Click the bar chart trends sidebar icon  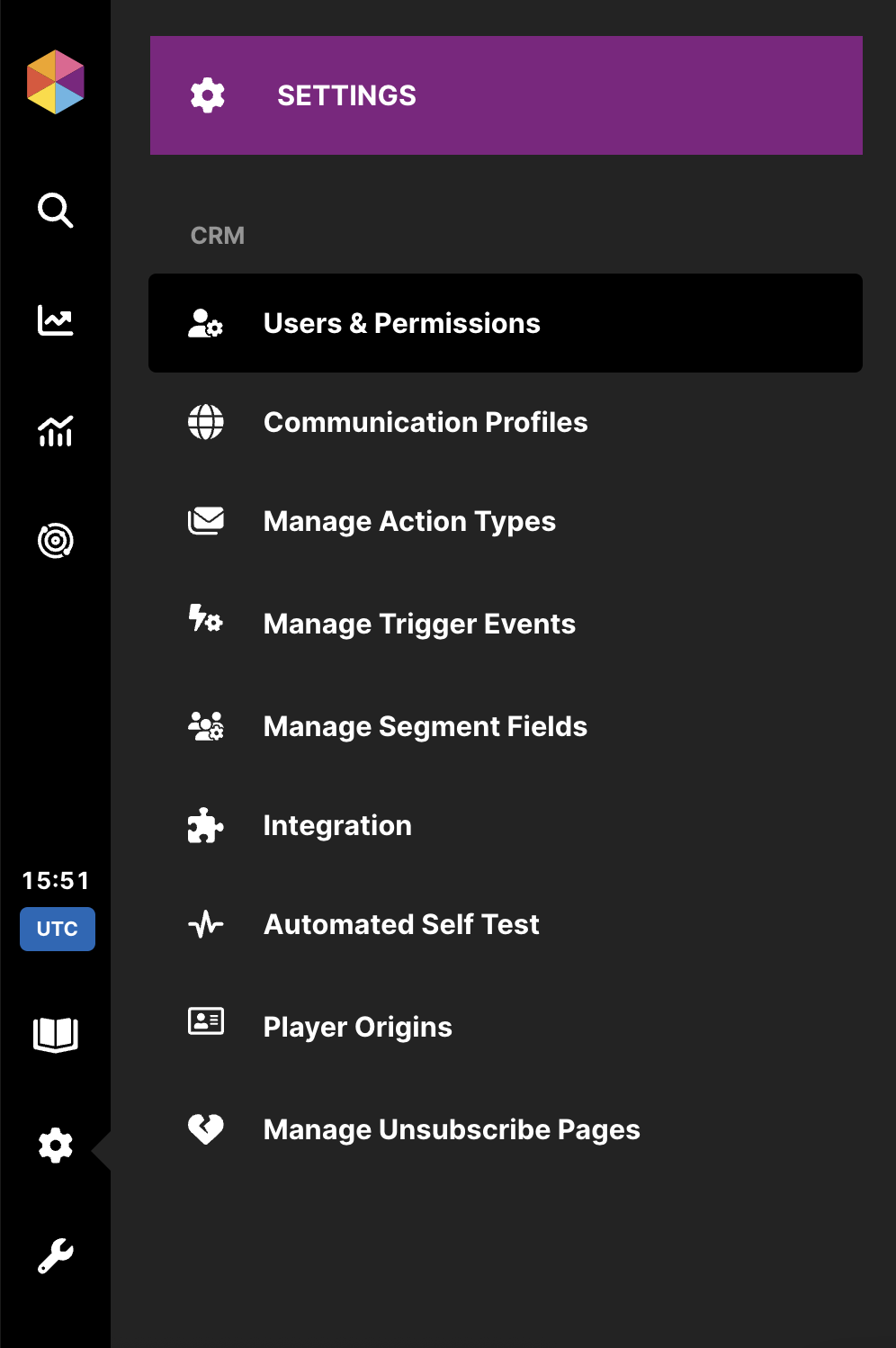tap(55, 431)
